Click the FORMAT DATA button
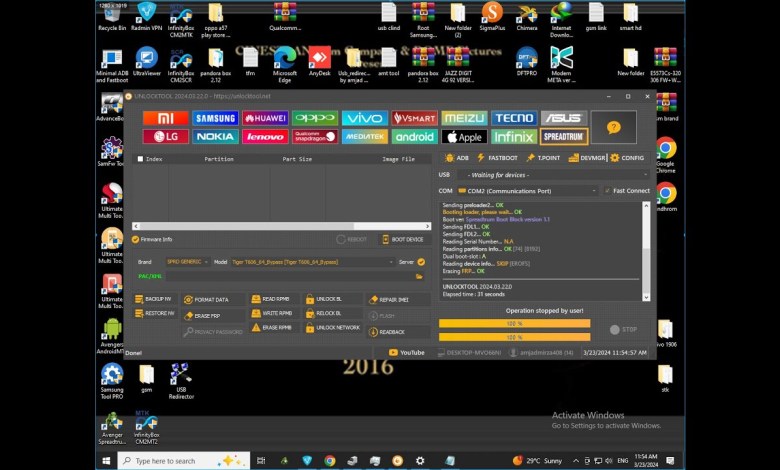Image resolution: width=780 pixels, height=470 pixels. point(213,299)
